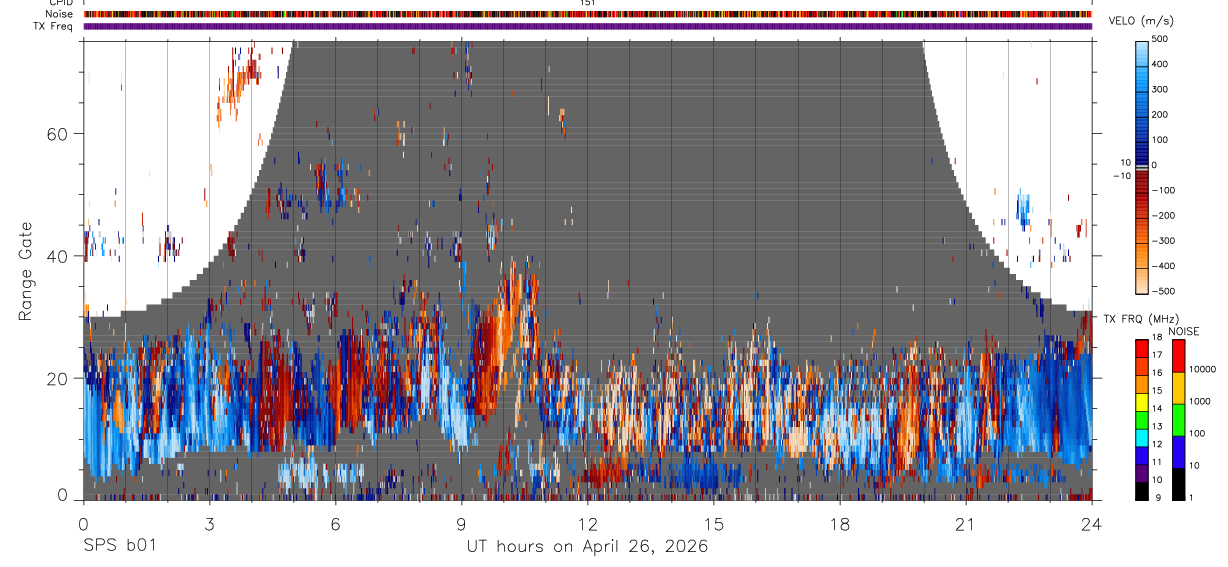Image resolution: width=1228 pixels, height=567 pixels.
Task: Click the 'SPS b01' radar beam label
Action: click(x=118, y=546)
